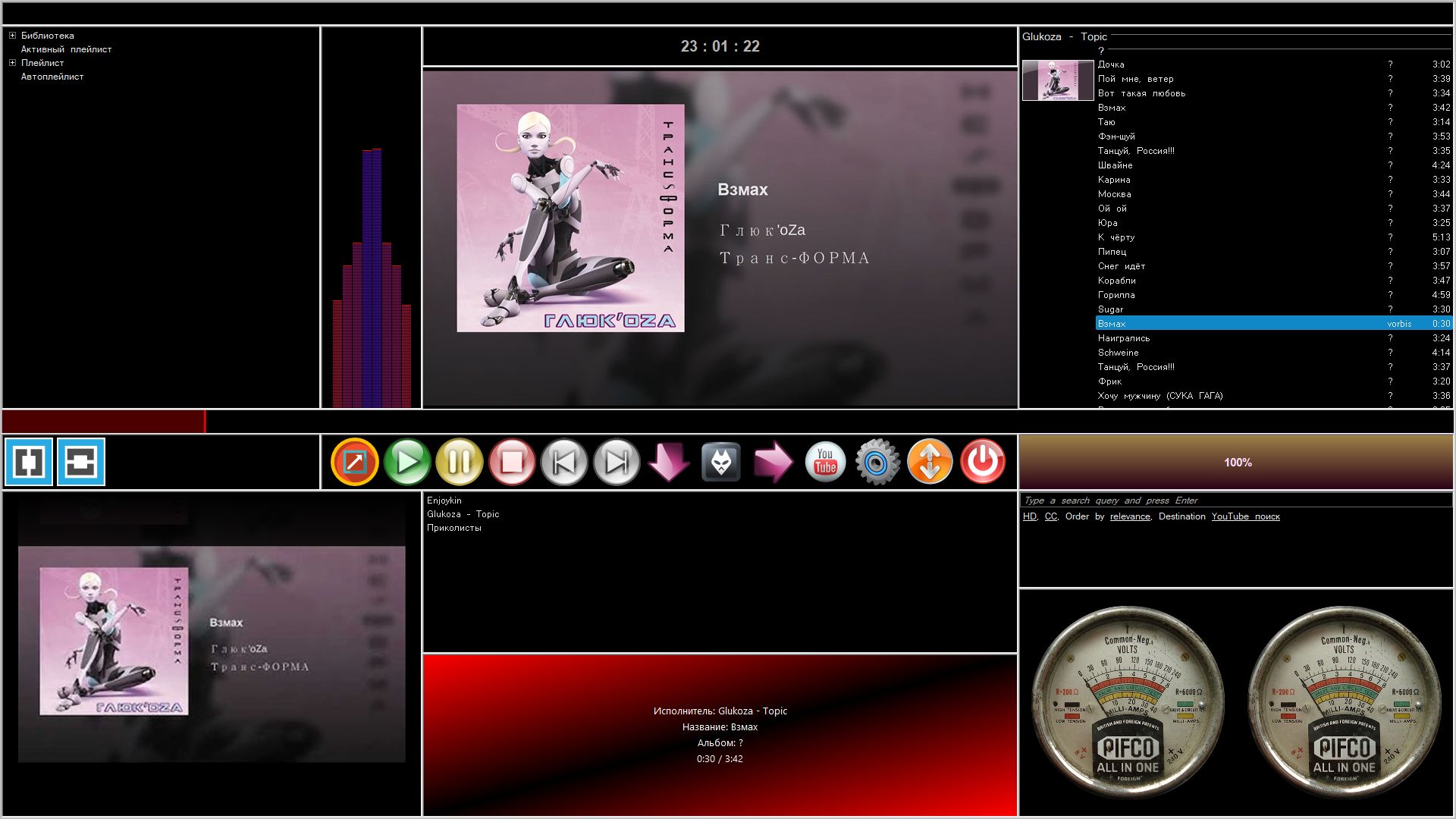The height and width of the screenshot is (819, 1456).
Task: Click the pink right arrow icon
Action: click(773, 462)
